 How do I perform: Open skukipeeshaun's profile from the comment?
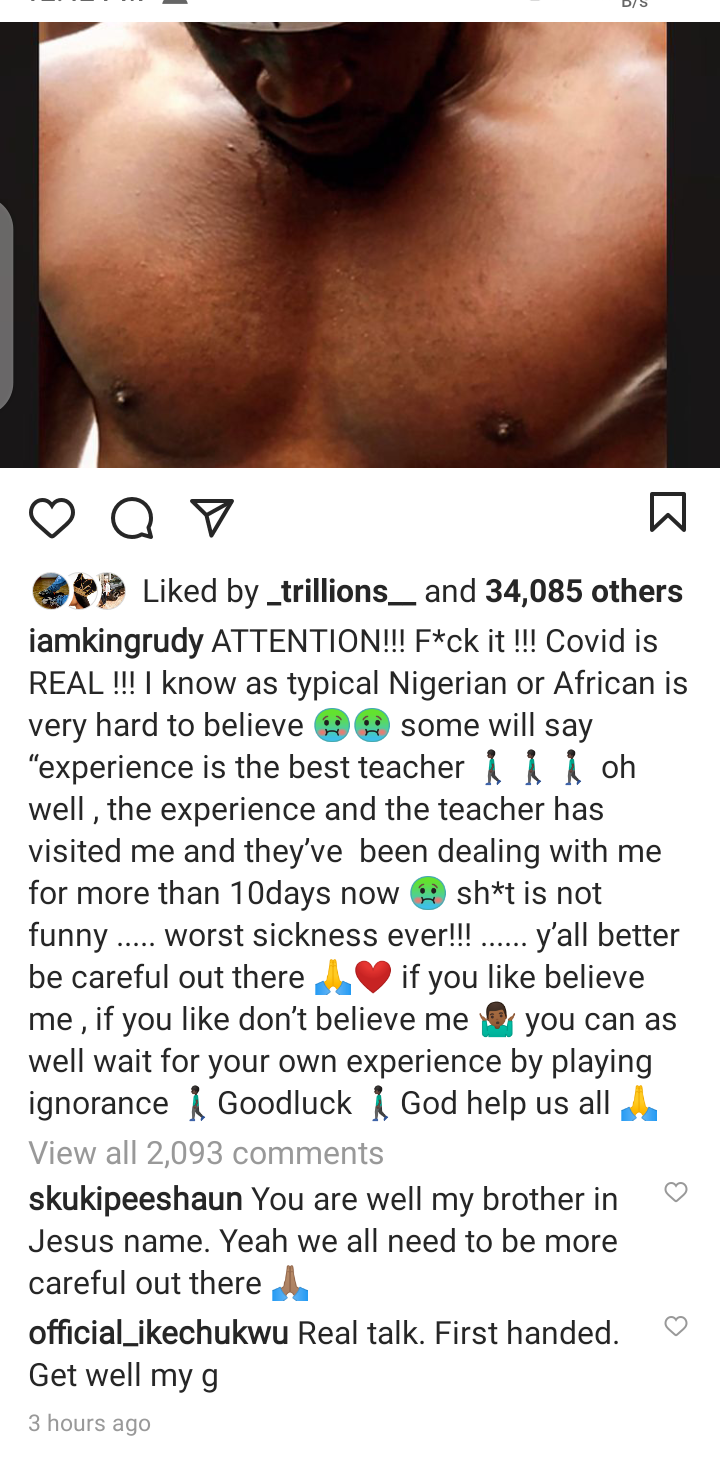pos(135,1199)
